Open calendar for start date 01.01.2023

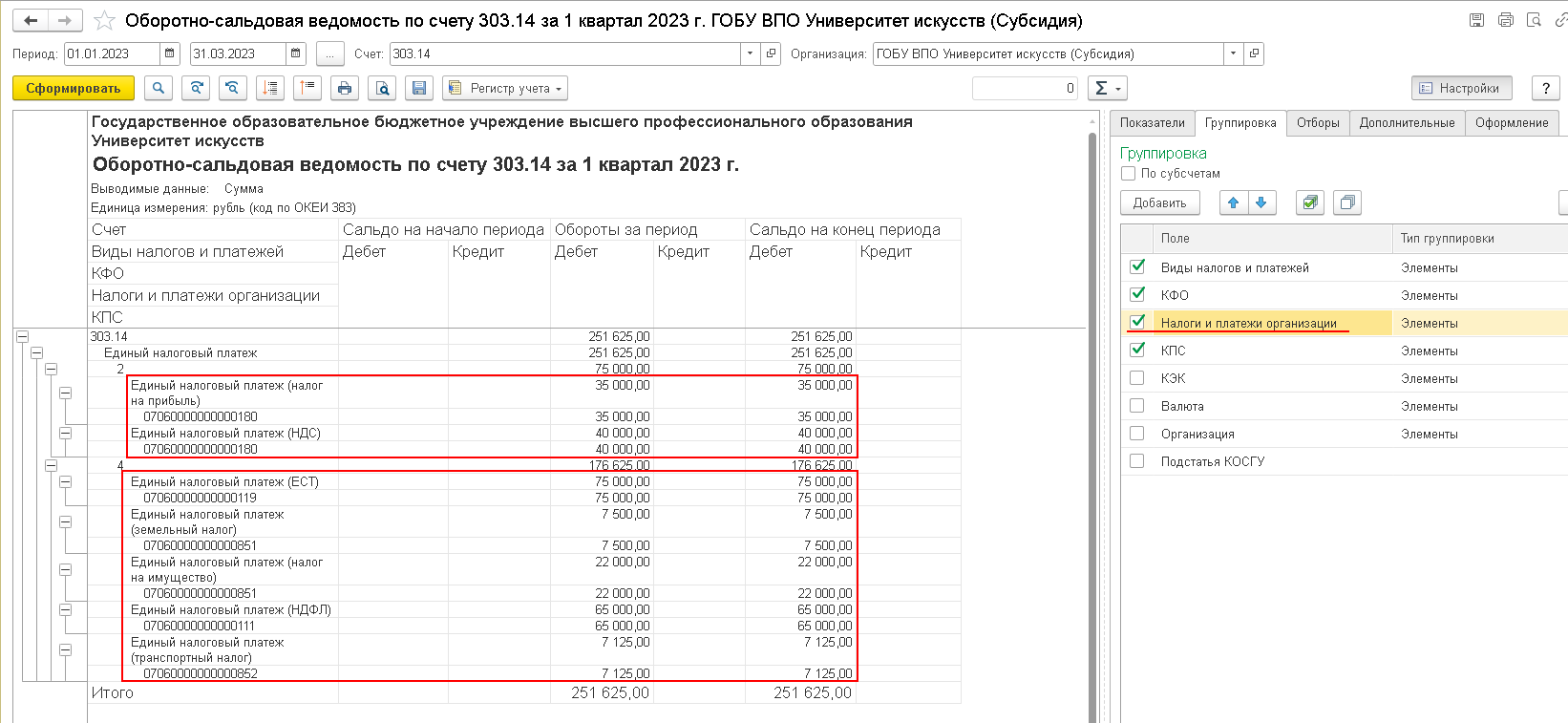(170, 53)
